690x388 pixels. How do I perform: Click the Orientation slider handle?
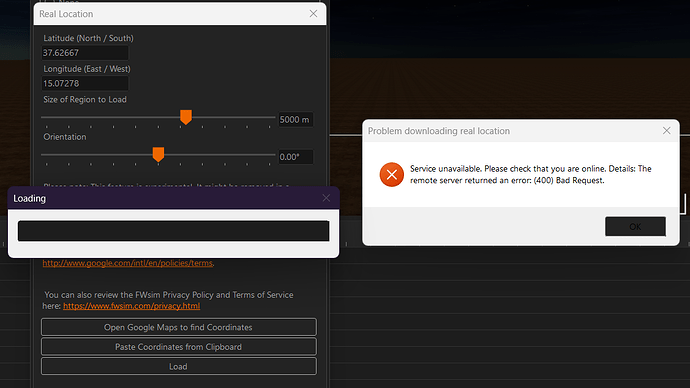(x=158, y=154)
